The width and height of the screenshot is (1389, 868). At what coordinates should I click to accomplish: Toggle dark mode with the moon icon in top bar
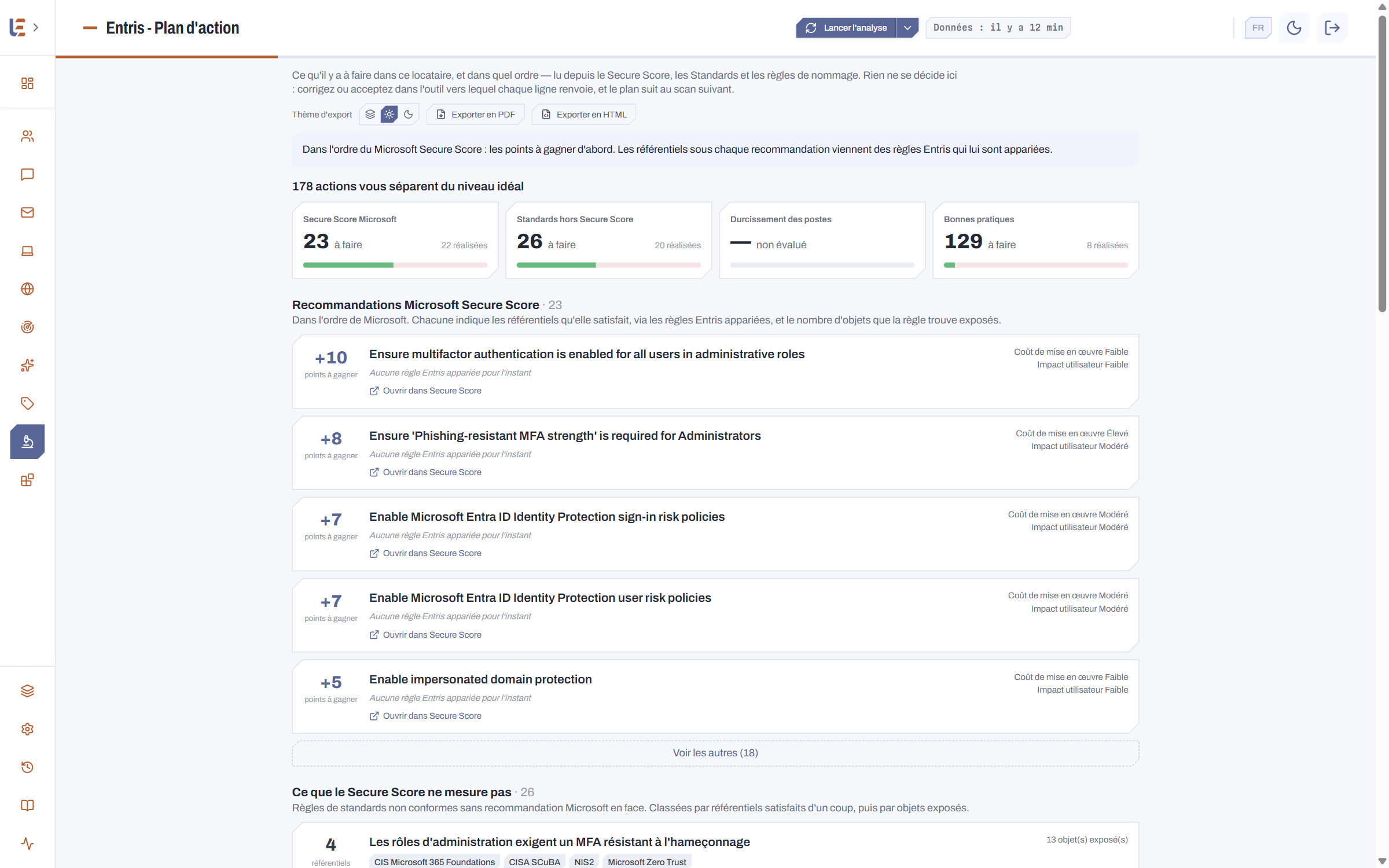click(x=1294, y=28)
